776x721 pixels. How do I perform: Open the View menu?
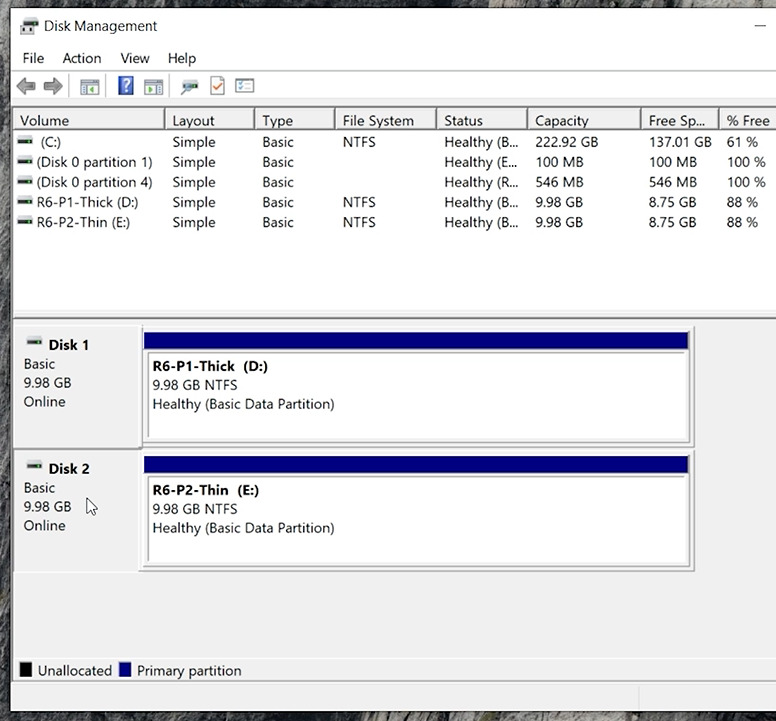(x=135, y=58)
